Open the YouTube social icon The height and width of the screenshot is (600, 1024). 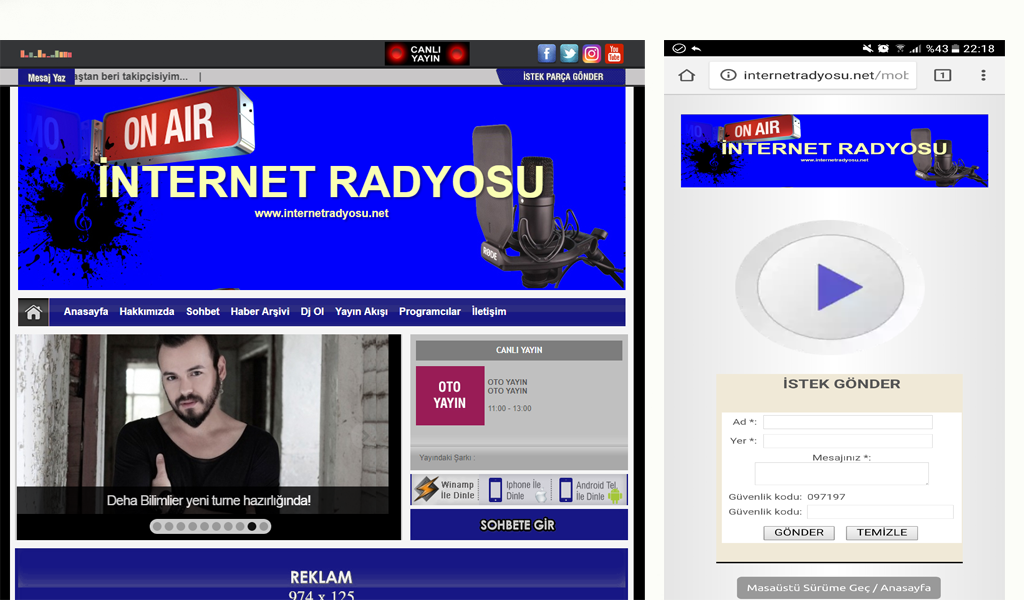[614, 54]
